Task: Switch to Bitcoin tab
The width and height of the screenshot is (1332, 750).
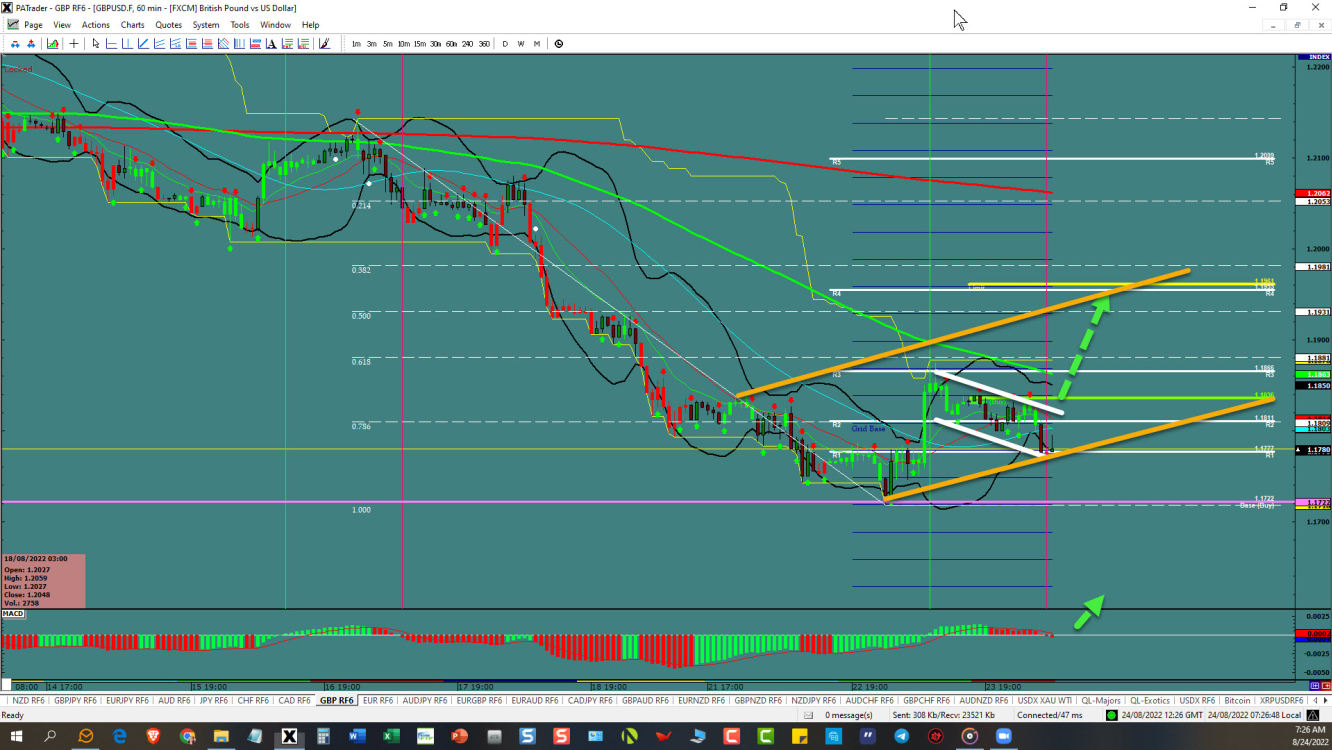Action: click(x=1238, y=700)
